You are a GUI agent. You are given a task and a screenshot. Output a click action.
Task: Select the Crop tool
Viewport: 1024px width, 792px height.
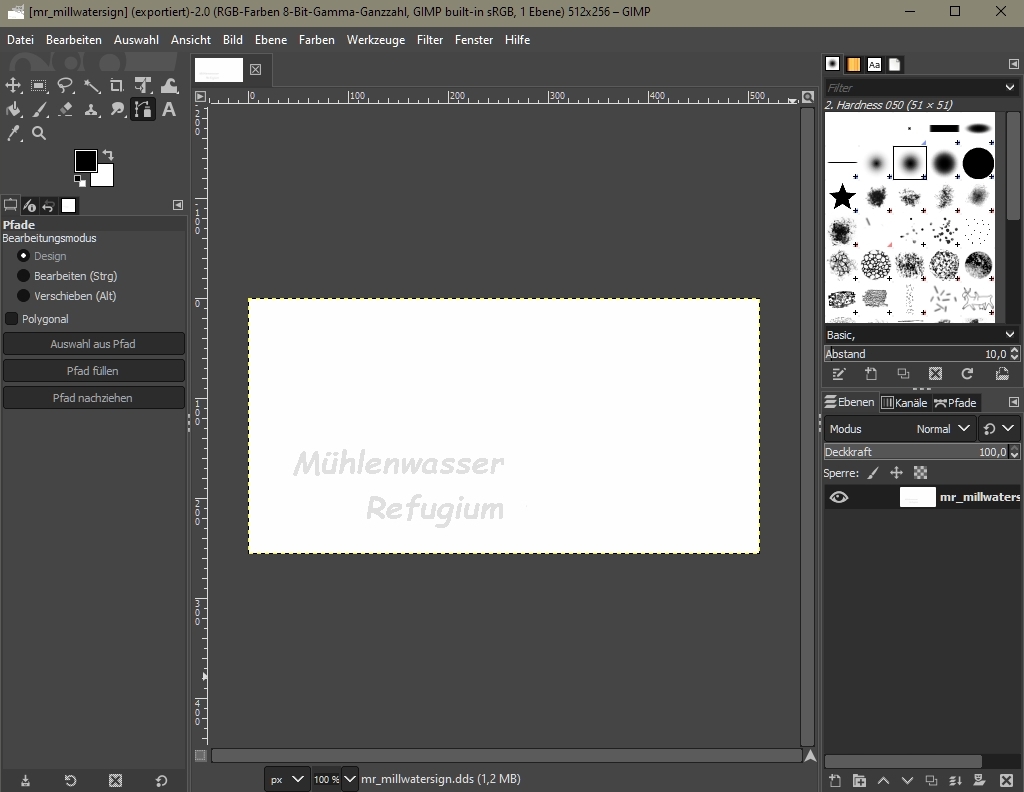point(117,86)
